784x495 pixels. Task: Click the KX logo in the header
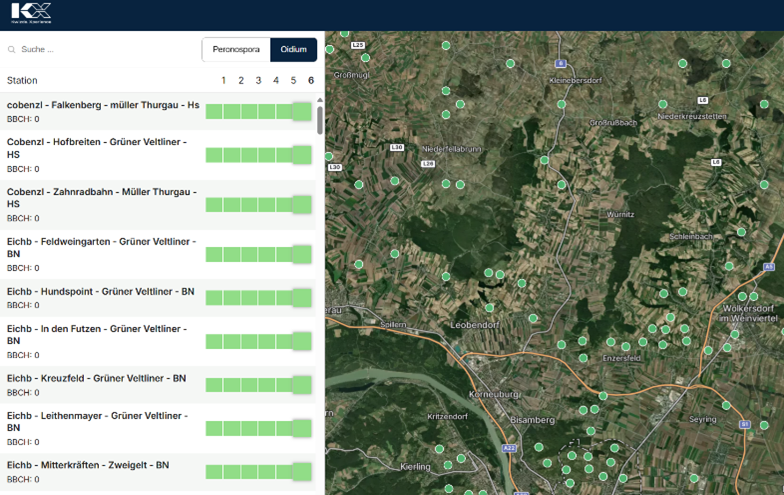pos(30,14)
